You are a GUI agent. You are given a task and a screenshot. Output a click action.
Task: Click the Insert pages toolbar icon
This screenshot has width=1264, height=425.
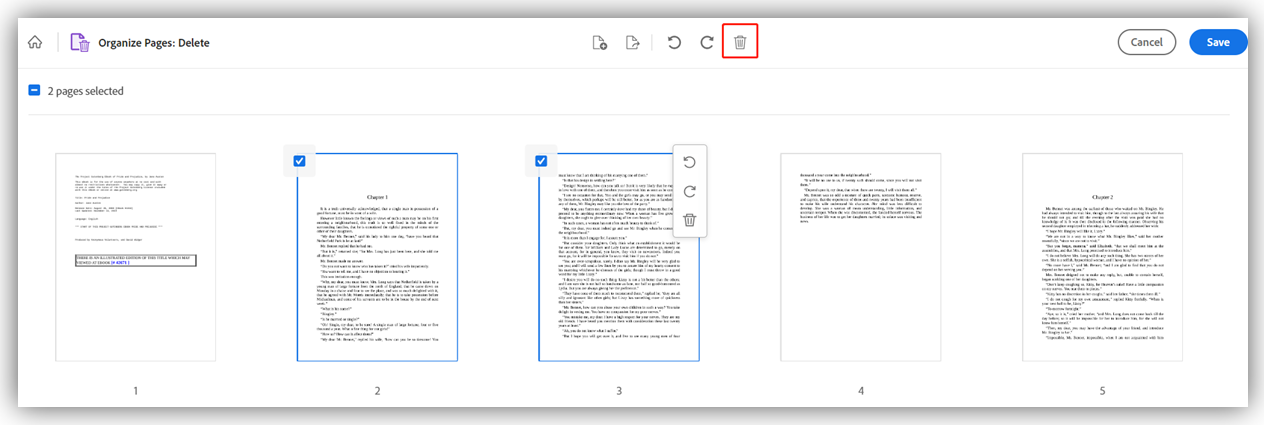click(x=600, y=43)
